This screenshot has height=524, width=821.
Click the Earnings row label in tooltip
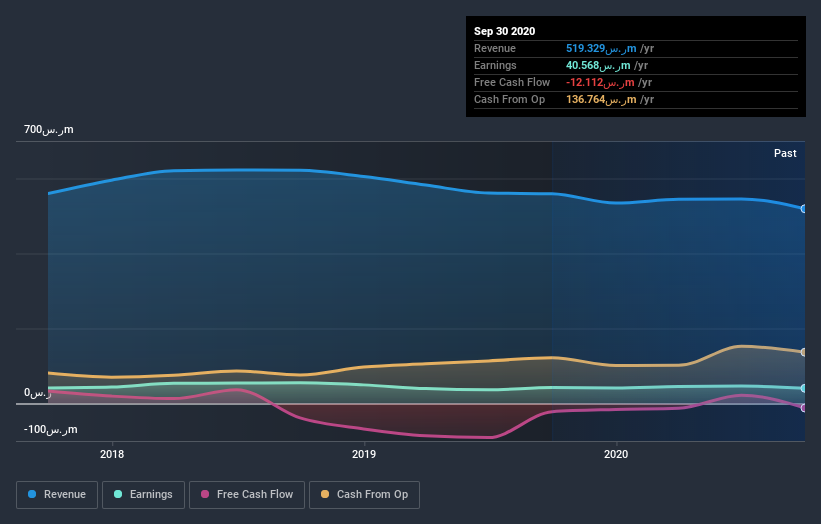495,65
